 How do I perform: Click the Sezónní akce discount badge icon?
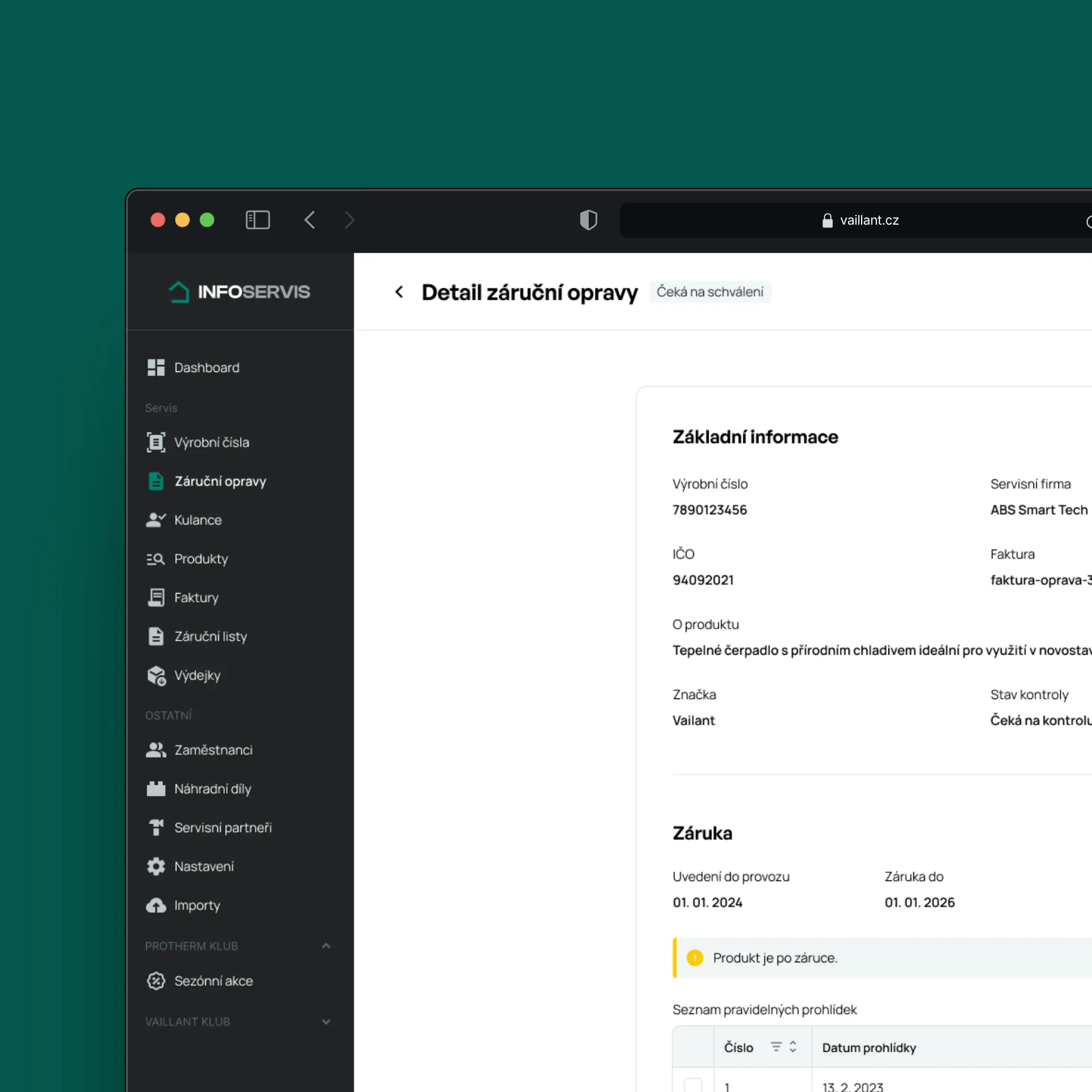point(156,981)
